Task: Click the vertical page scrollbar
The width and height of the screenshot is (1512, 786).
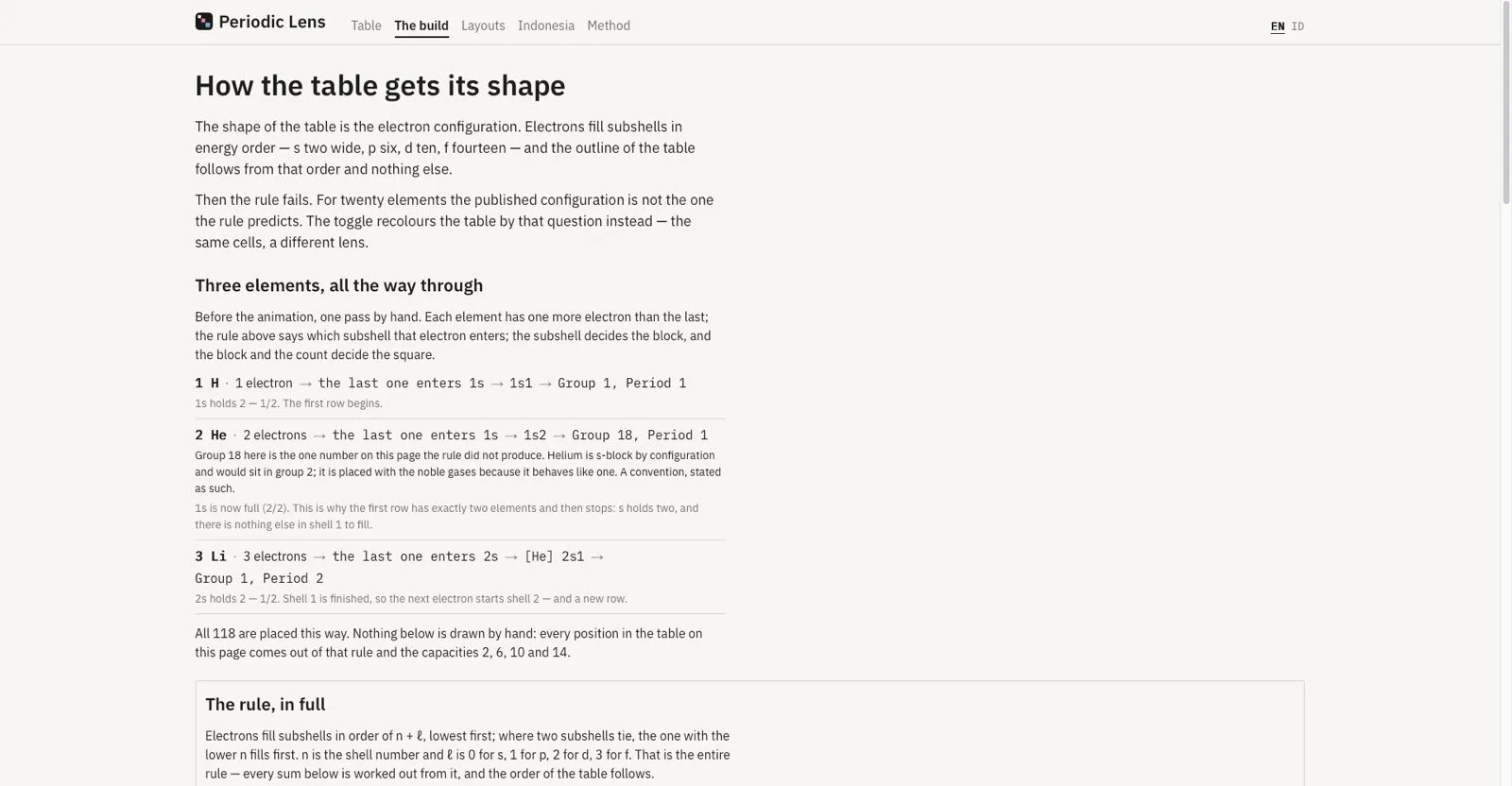Action: click(1506, 393)
